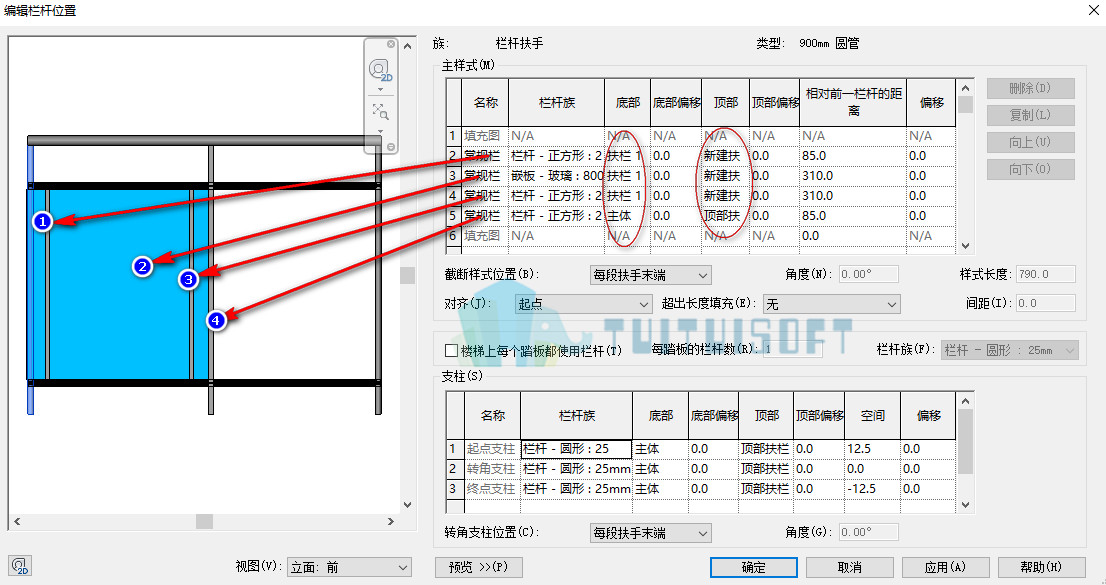The image size is (1106, 585).
Task: Click 主样式 table scroll down arrow
Action: click(x=966, y=246)
